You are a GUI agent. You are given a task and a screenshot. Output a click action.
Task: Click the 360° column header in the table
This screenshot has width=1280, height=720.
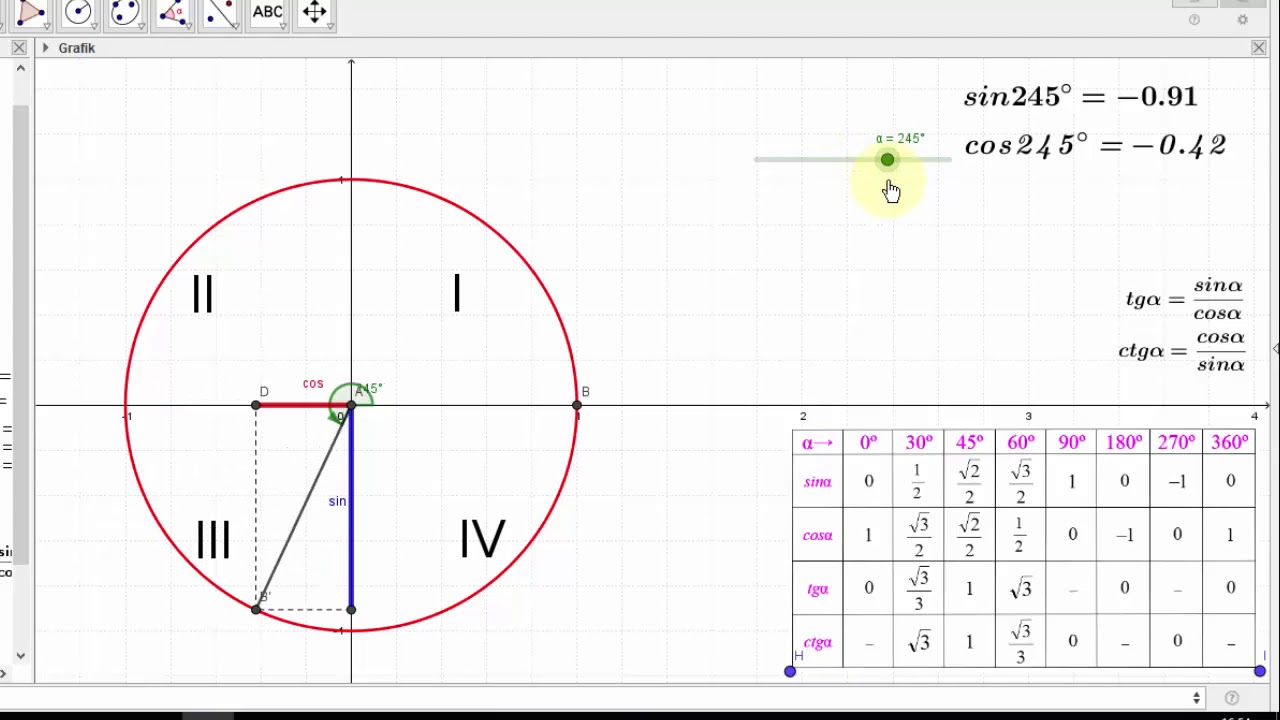coord(1230,442)
